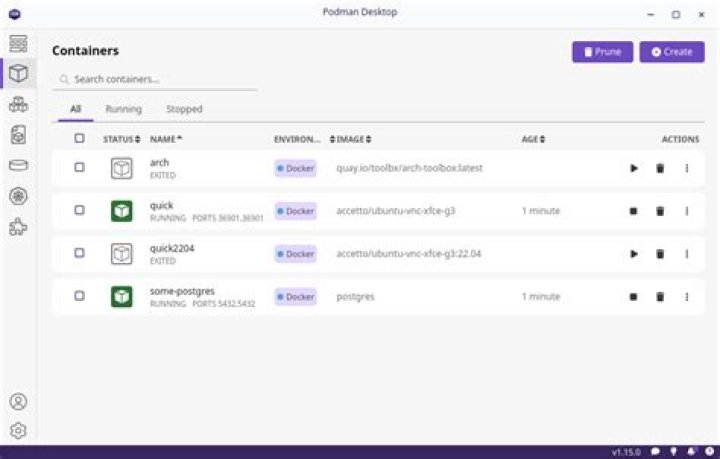Open the Extensions puzzle icon

coord(18,227)
